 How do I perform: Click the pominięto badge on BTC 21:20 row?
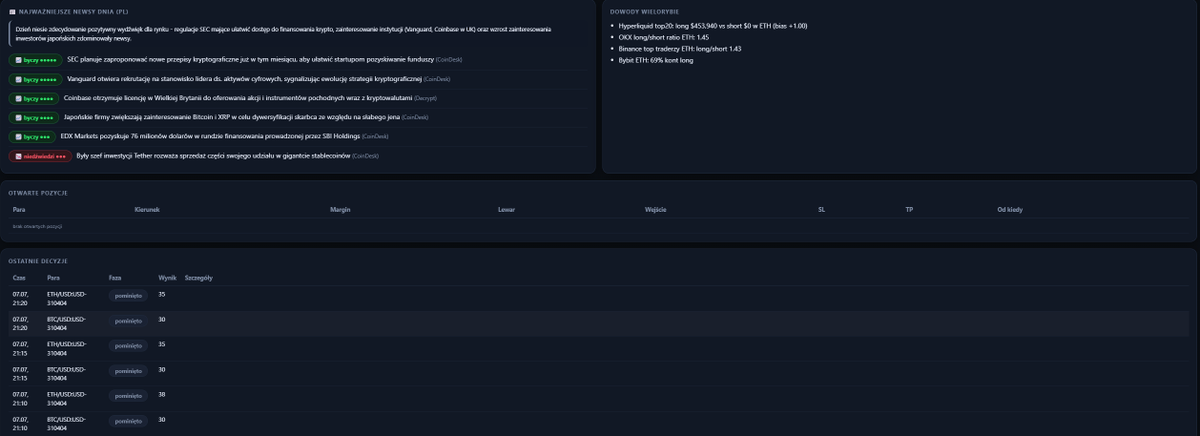click(x=128, y=320)
